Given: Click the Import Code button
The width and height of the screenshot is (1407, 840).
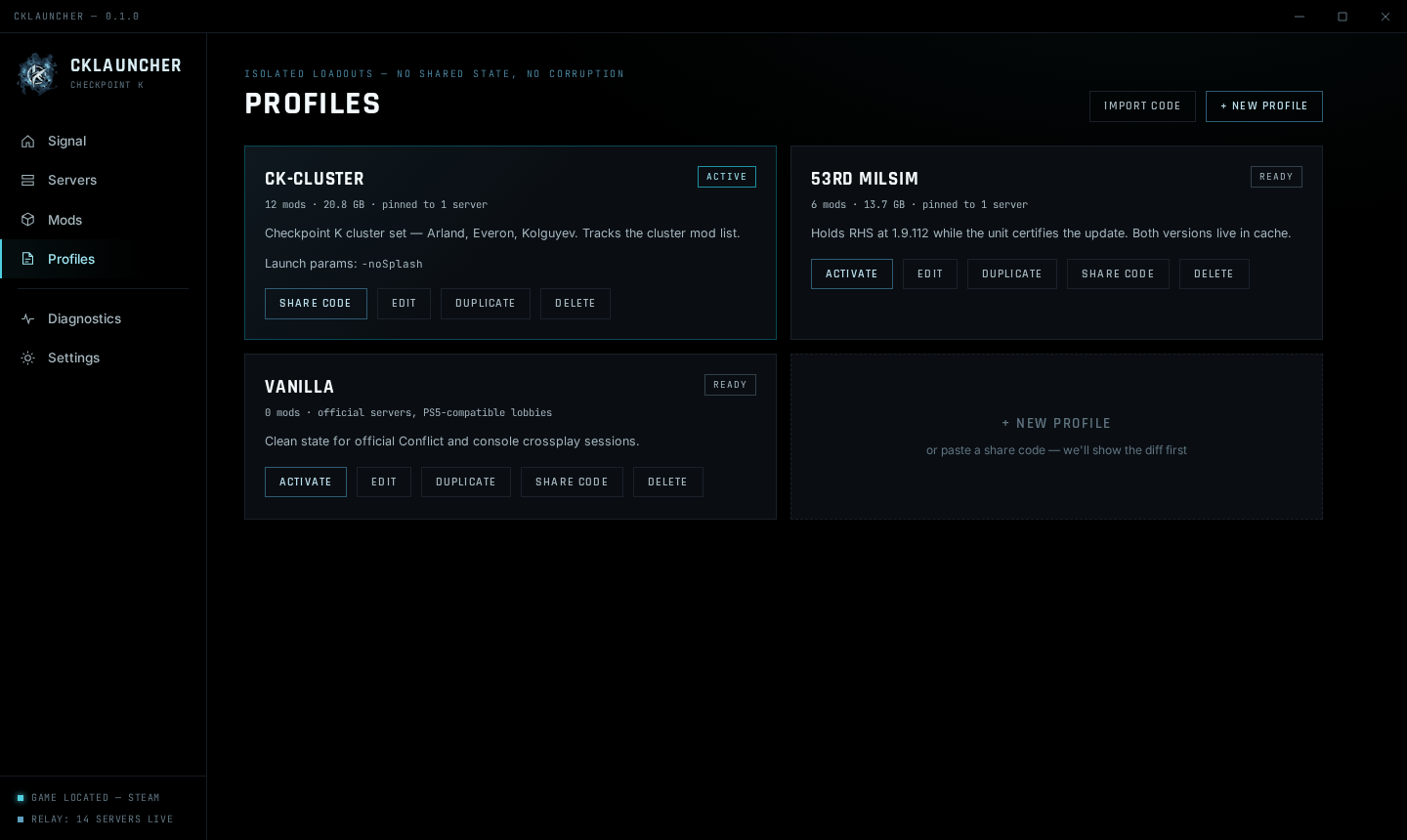Looking at the screenshot, I should [x=1142, y=106].
